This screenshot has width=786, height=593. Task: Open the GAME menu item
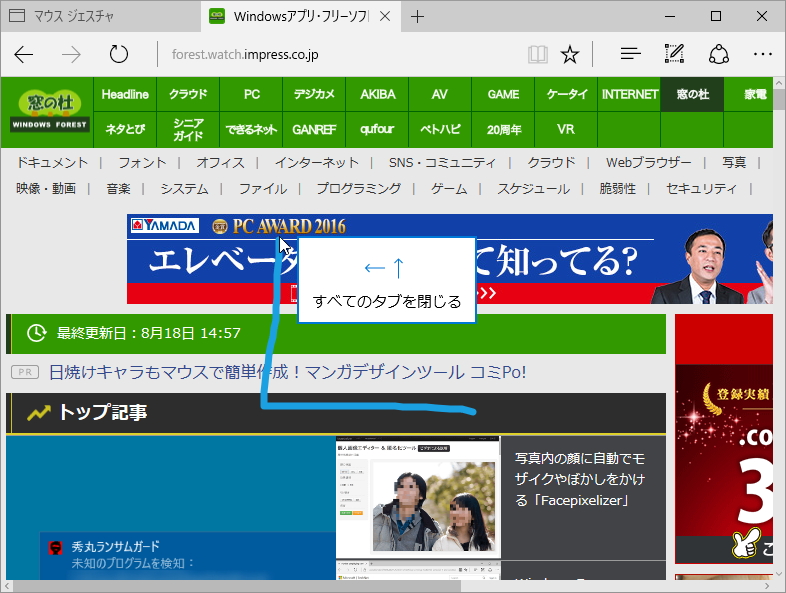click(x=503, y=94)
